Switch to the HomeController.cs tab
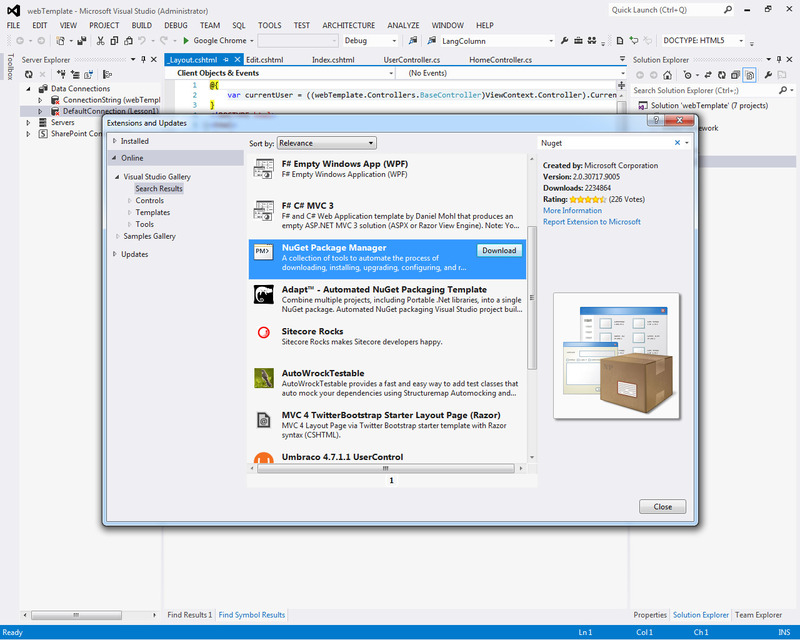The image size is (800, 640). (x=501, y=60)
